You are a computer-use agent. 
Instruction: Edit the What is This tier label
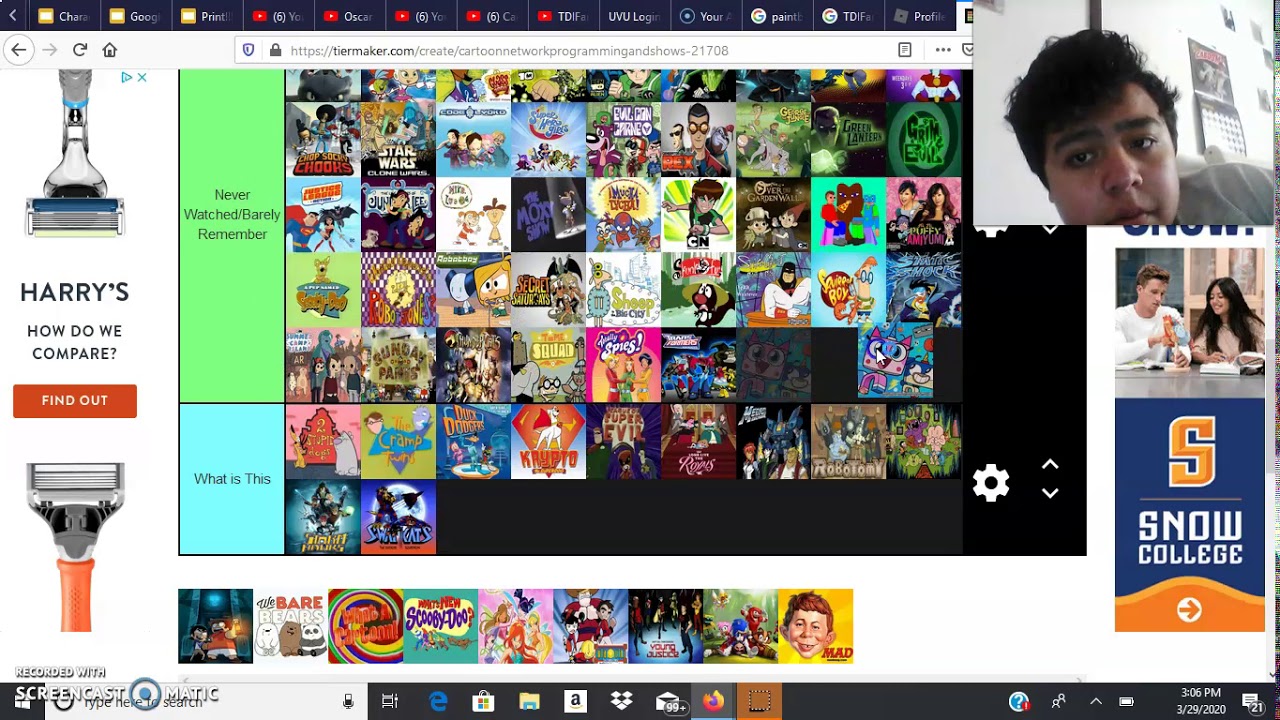[x=232, y=479]
